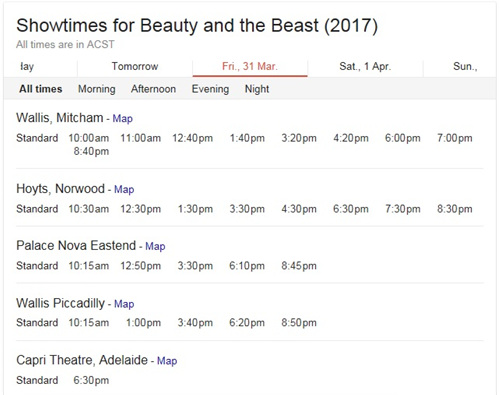Open the Sun. date tab
This screenshot has height=395, width=500.
tap(465, 67)
